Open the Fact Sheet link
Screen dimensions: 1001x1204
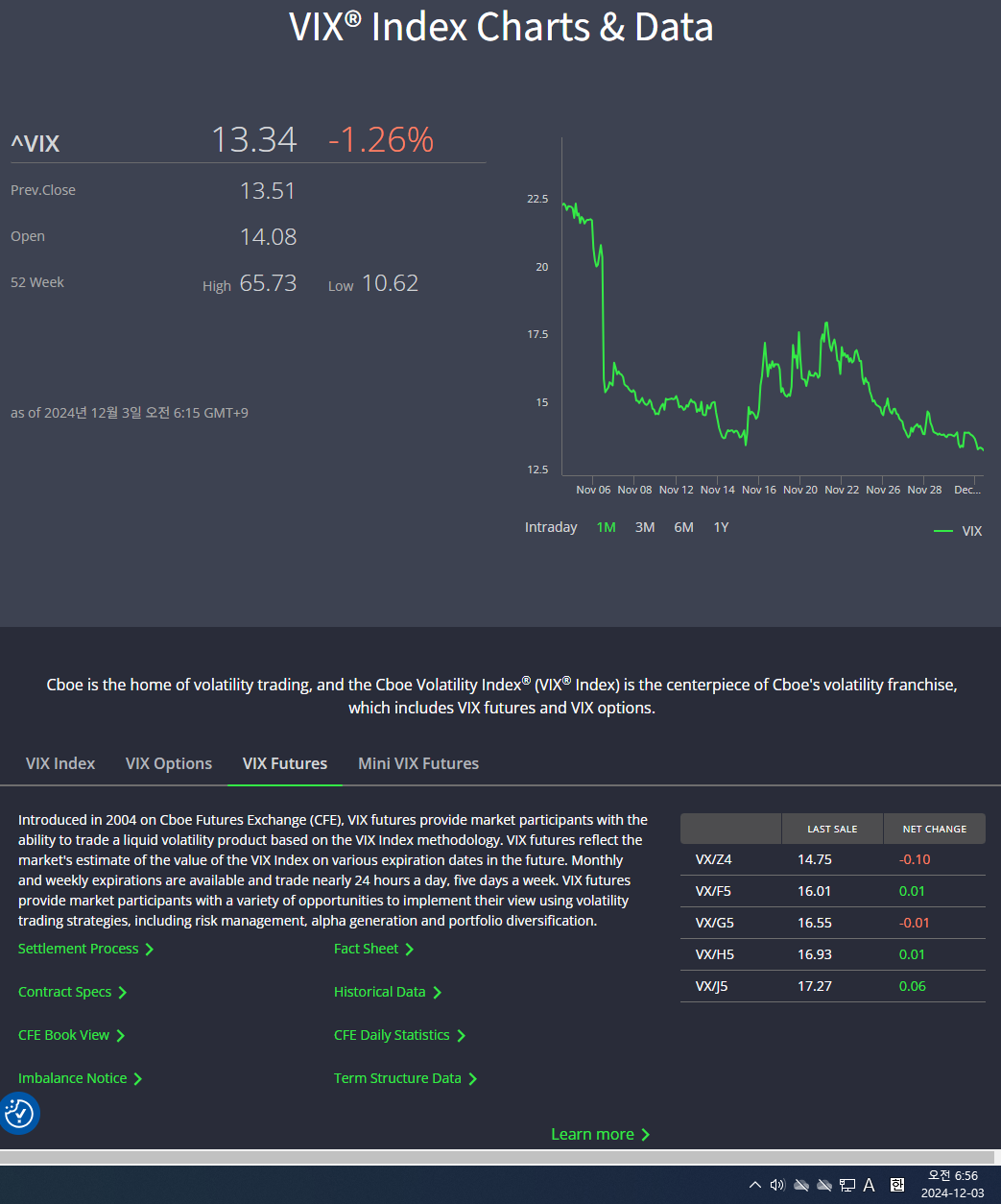374,949
